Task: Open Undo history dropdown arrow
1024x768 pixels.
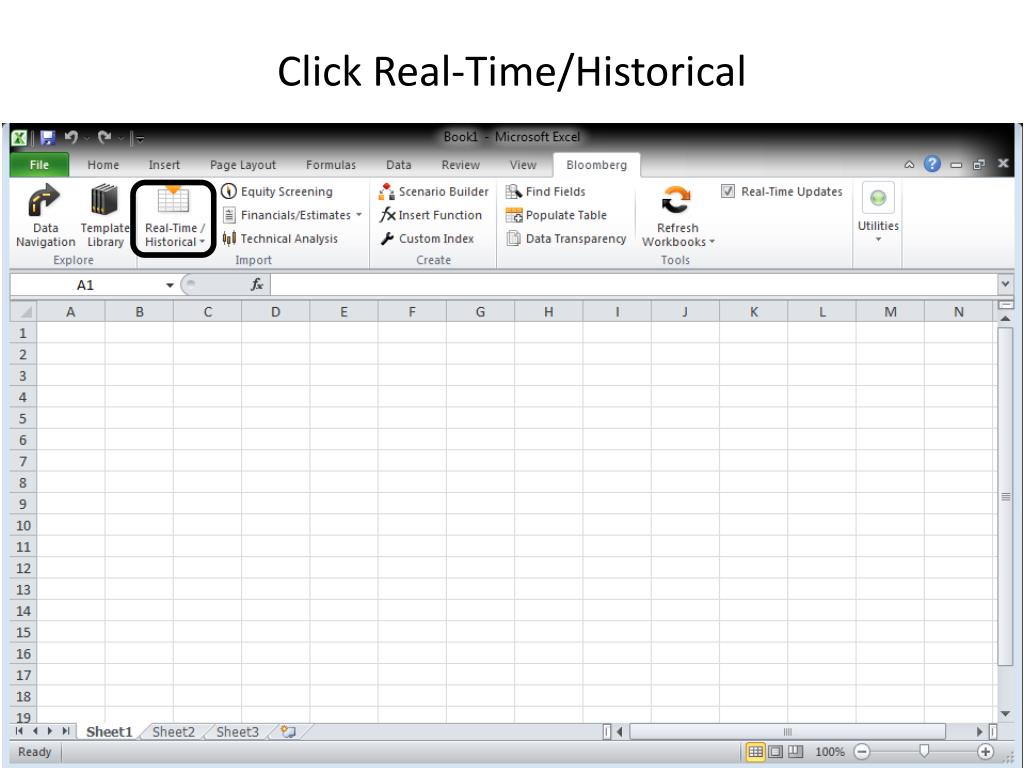Action: [x=86, y=138]
